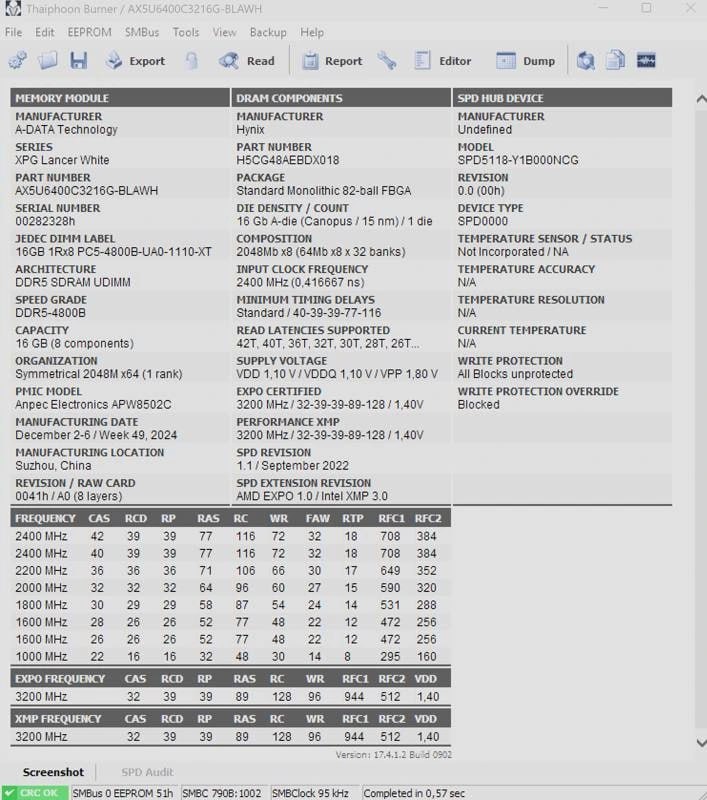Screen dimensions: 707x800
Task: Open the Report view
Action: [x=332, y=61]
